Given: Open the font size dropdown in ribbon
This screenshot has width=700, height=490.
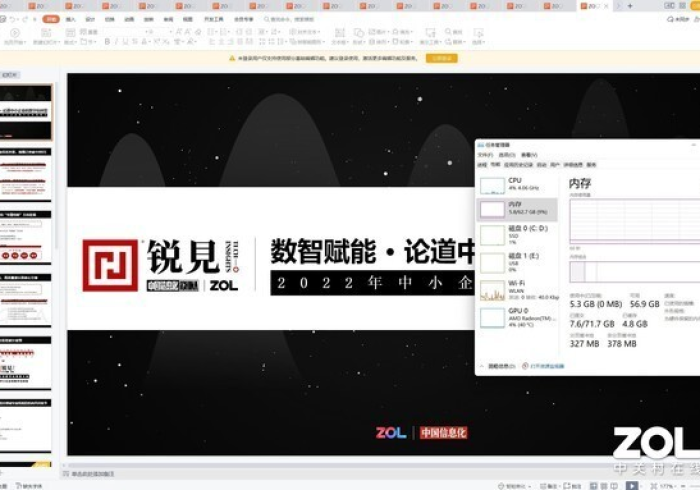Looking at the screenshot, I should (x=171, y=32).
